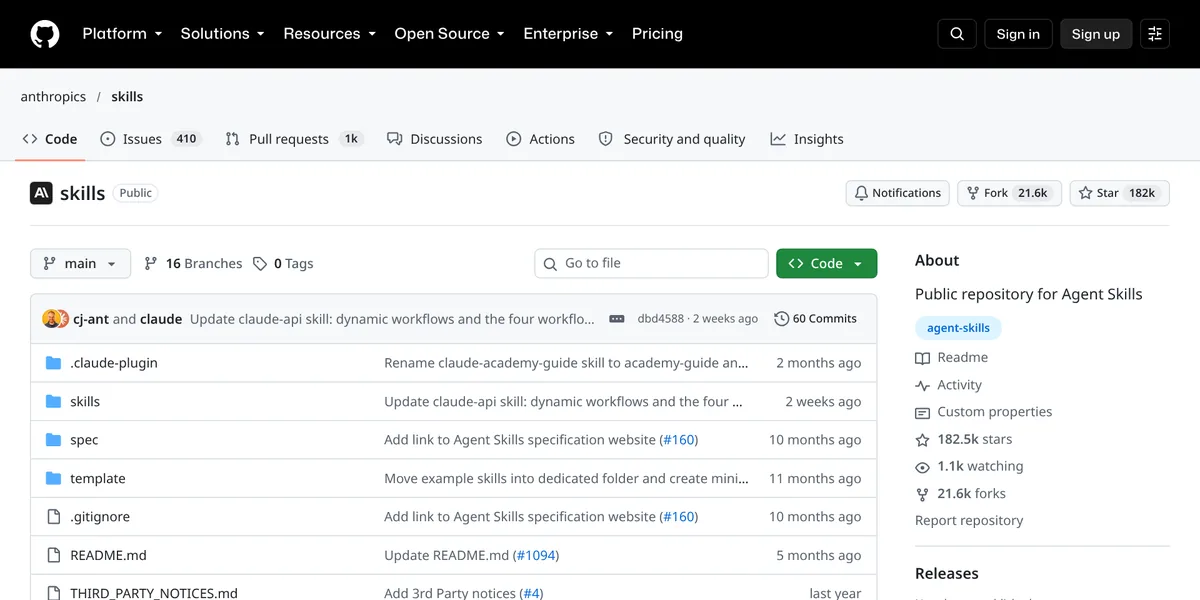Star the repository with Star 182k button
1200x600 pixels.
coord(1119,193)
